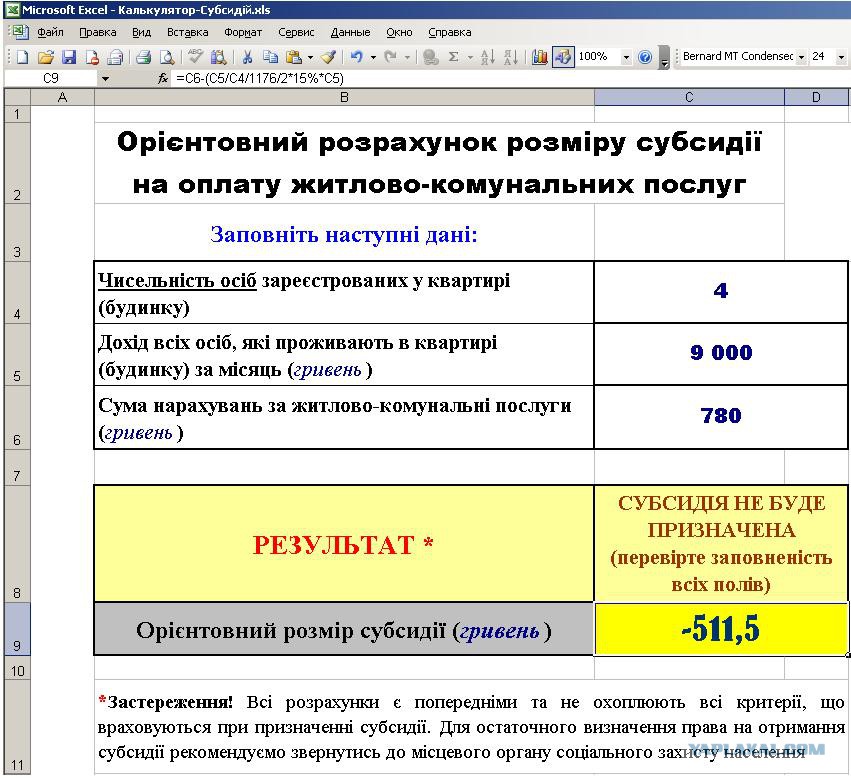
Task: Click the formula bar with =C6-(C5/C4...
Action: pyautogui.click(x=510, y=79)
